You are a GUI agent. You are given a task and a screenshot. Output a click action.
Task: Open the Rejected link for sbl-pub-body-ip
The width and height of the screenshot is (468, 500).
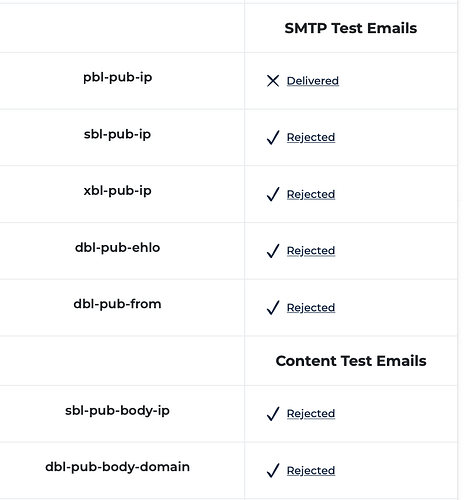pyautogui.click(x=311, y=414)
